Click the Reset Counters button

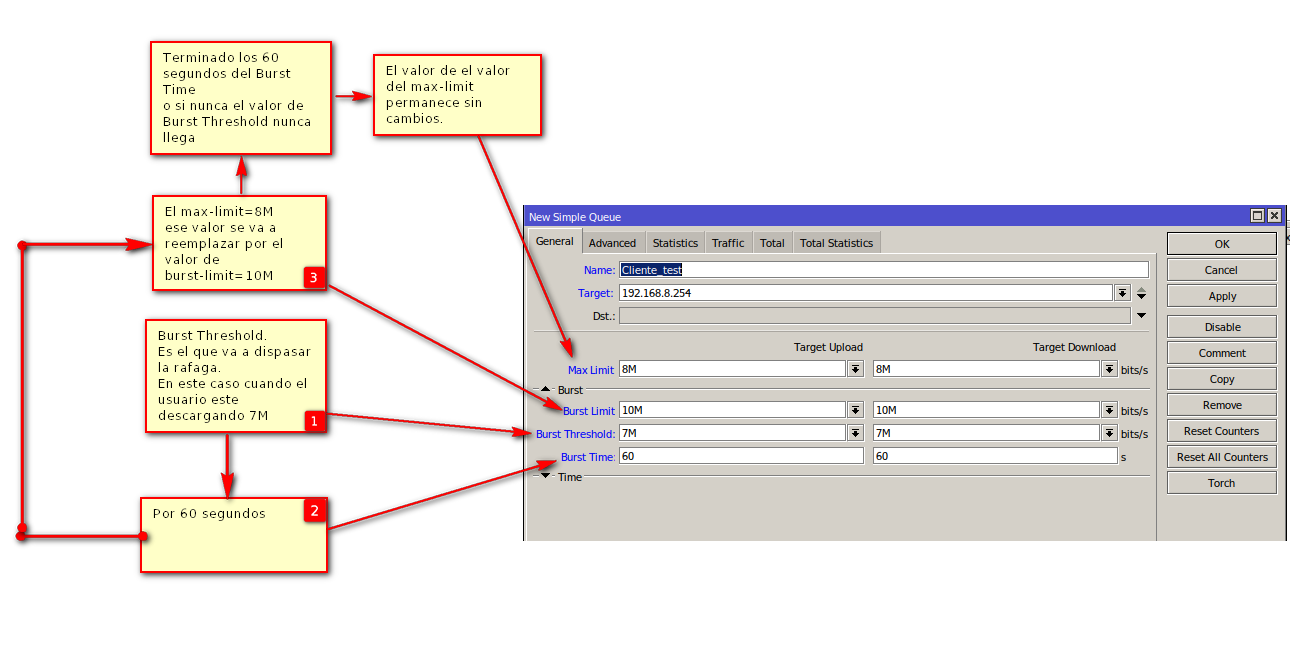1221,431
